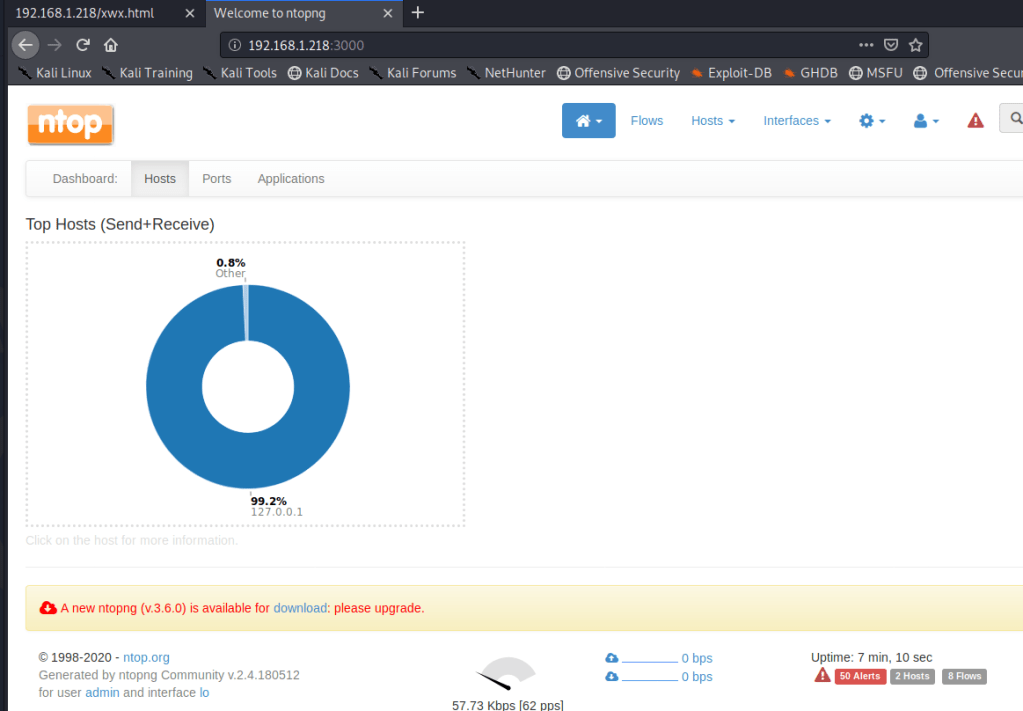Open a new browser tab
The image size is (1023, 711).
pyautogui.click(x=418, y=13)
